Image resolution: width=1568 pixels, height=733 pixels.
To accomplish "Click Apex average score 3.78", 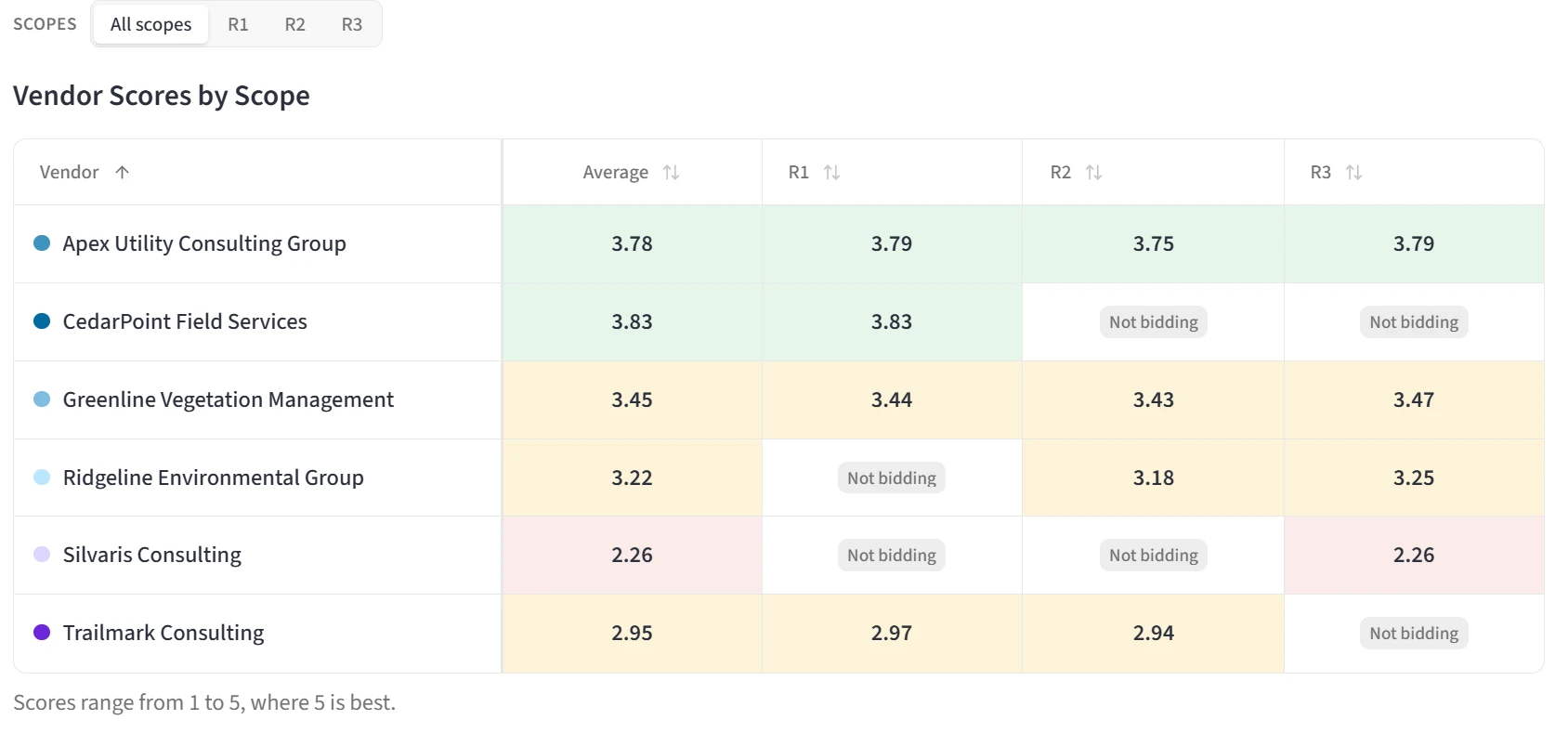I will [632, 243].
